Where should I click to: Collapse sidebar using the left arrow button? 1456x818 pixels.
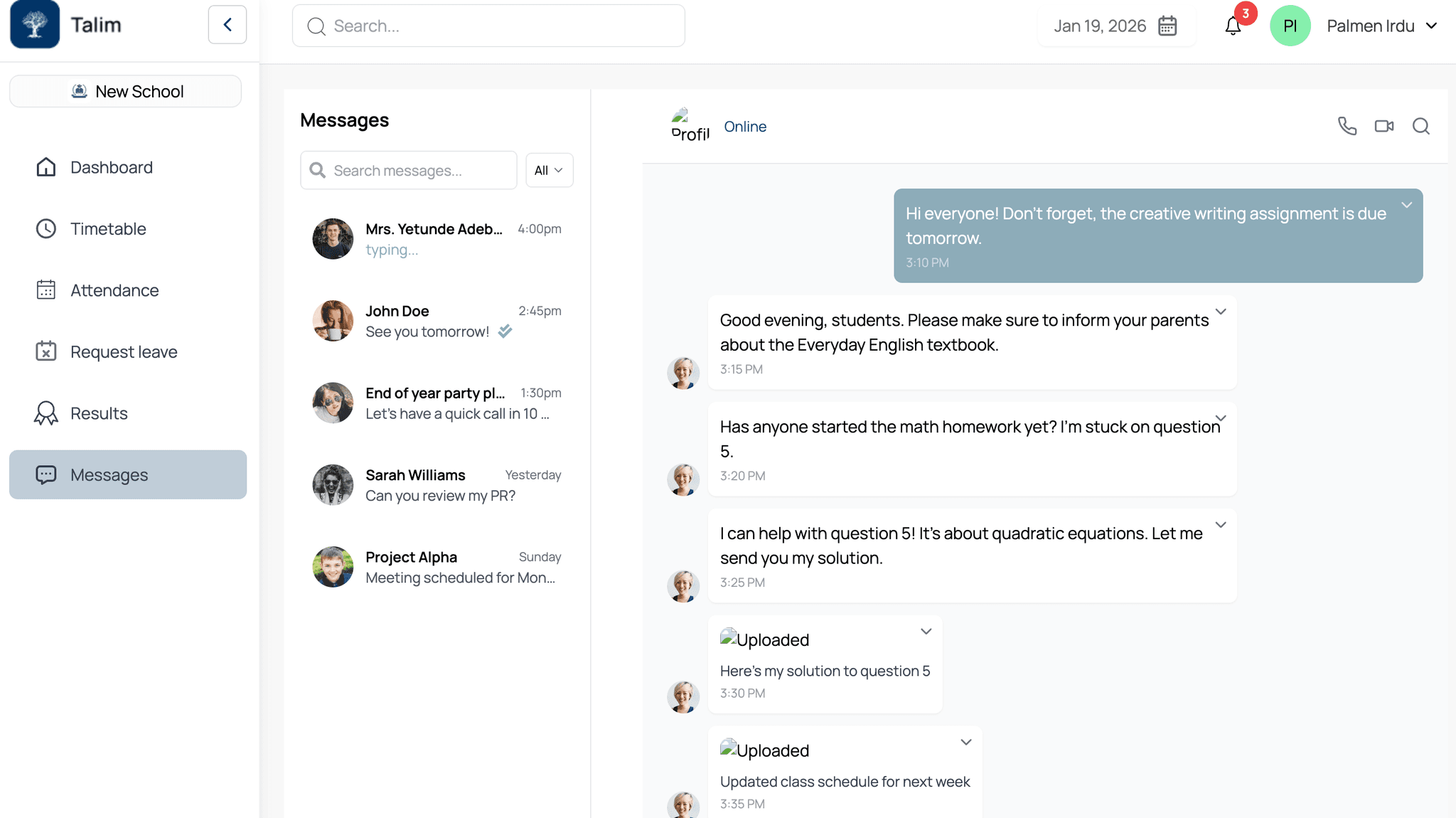pos(227,25)
